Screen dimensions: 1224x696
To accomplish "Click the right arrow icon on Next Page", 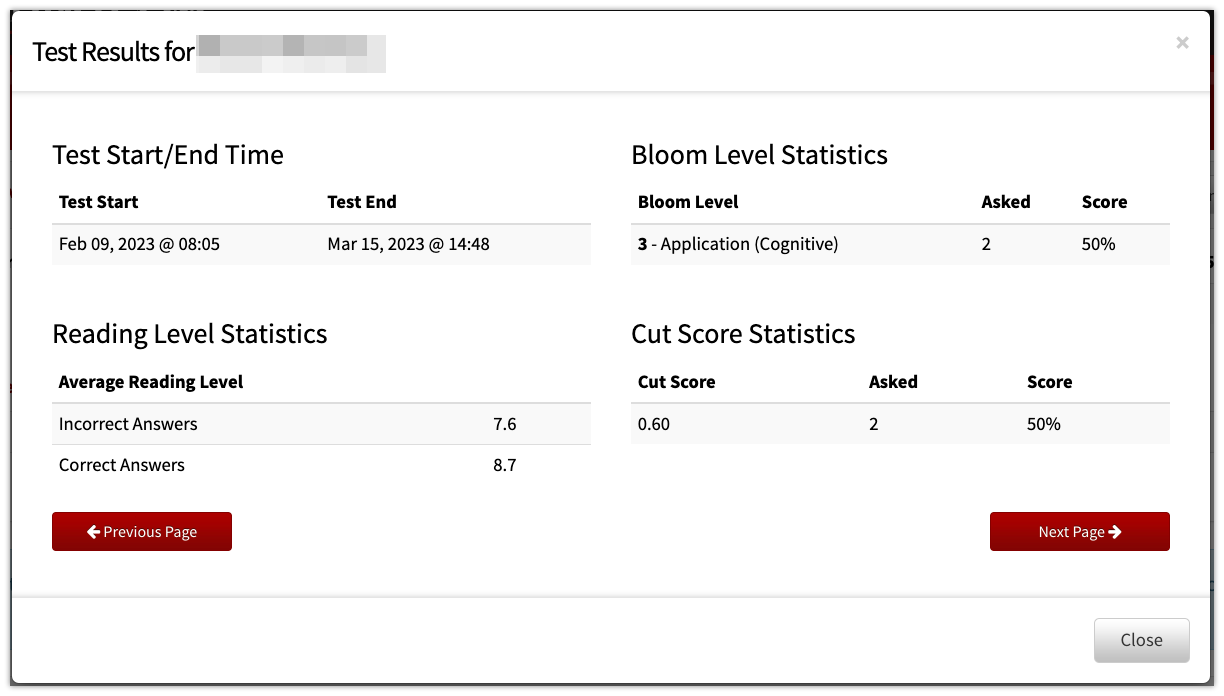I will [x=1115, y=532].
